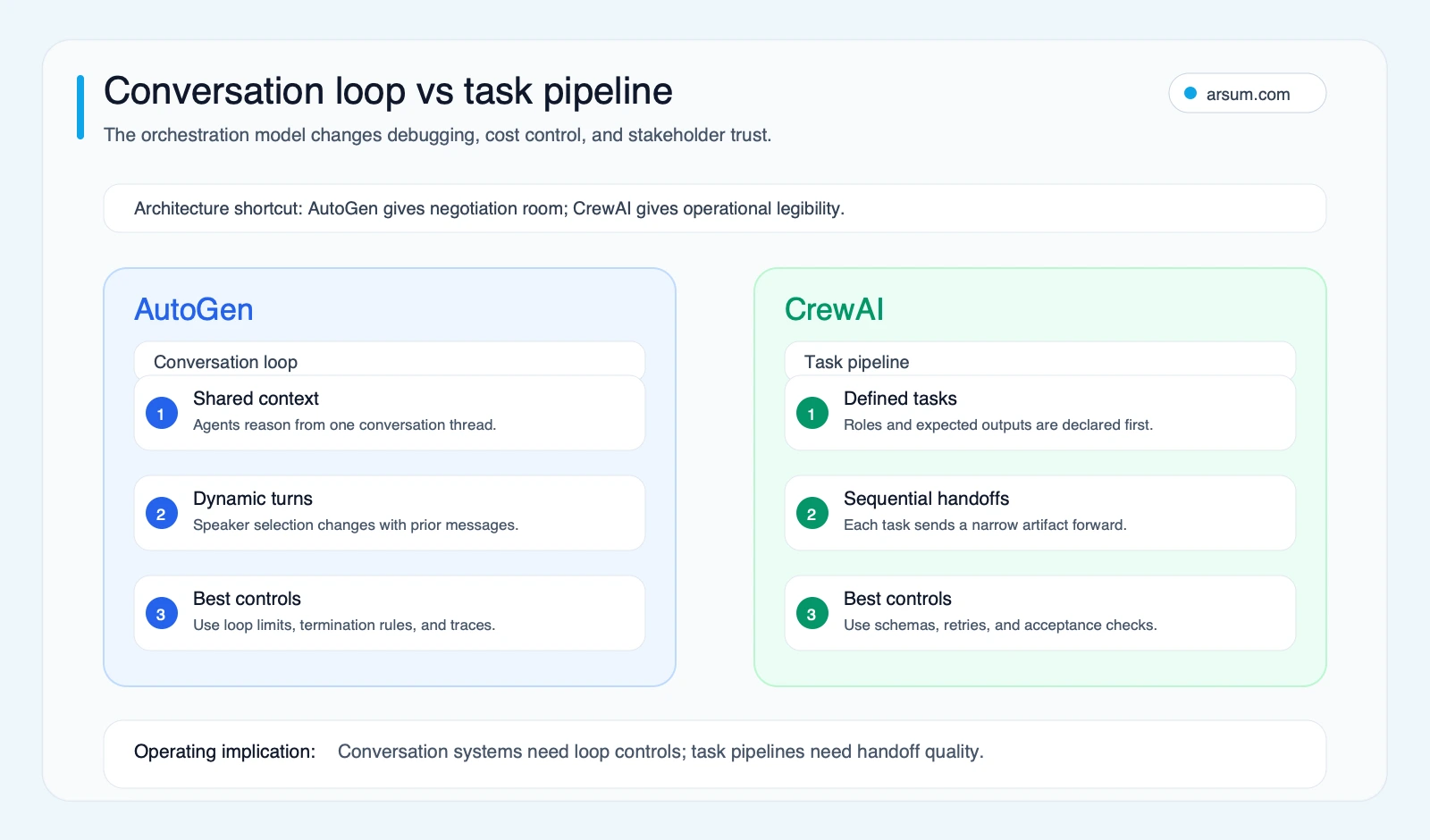This screenshot has height=840, width=1430.
Task: Click the blue dot in arsum.com badge
Action: click(x=1190, y=93)
